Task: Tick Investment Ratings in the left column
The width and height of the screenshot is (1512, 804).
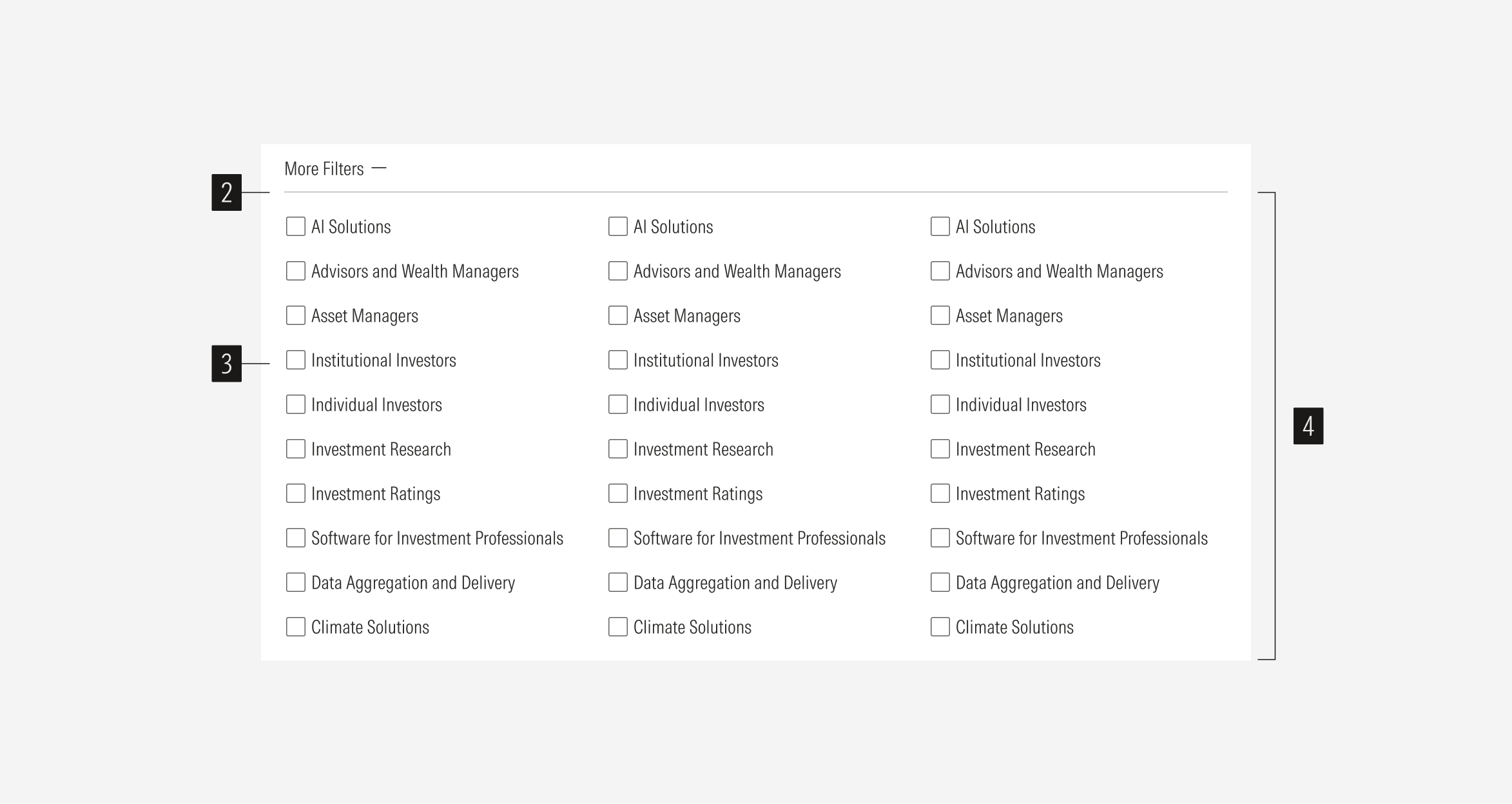Action: pyautogui.click(x=296, y=493)
